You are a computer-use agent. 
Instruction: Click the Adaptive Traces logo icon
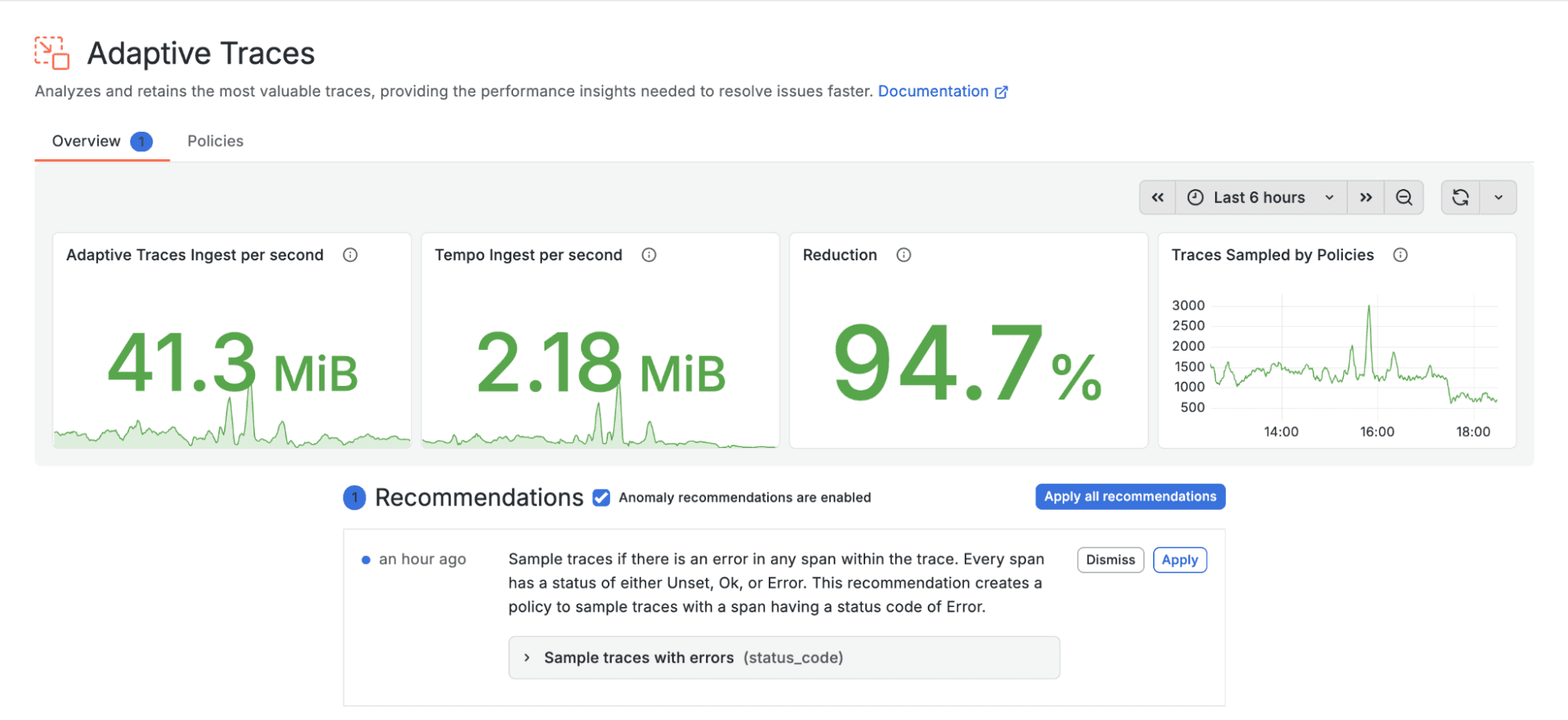coord(52,53)
